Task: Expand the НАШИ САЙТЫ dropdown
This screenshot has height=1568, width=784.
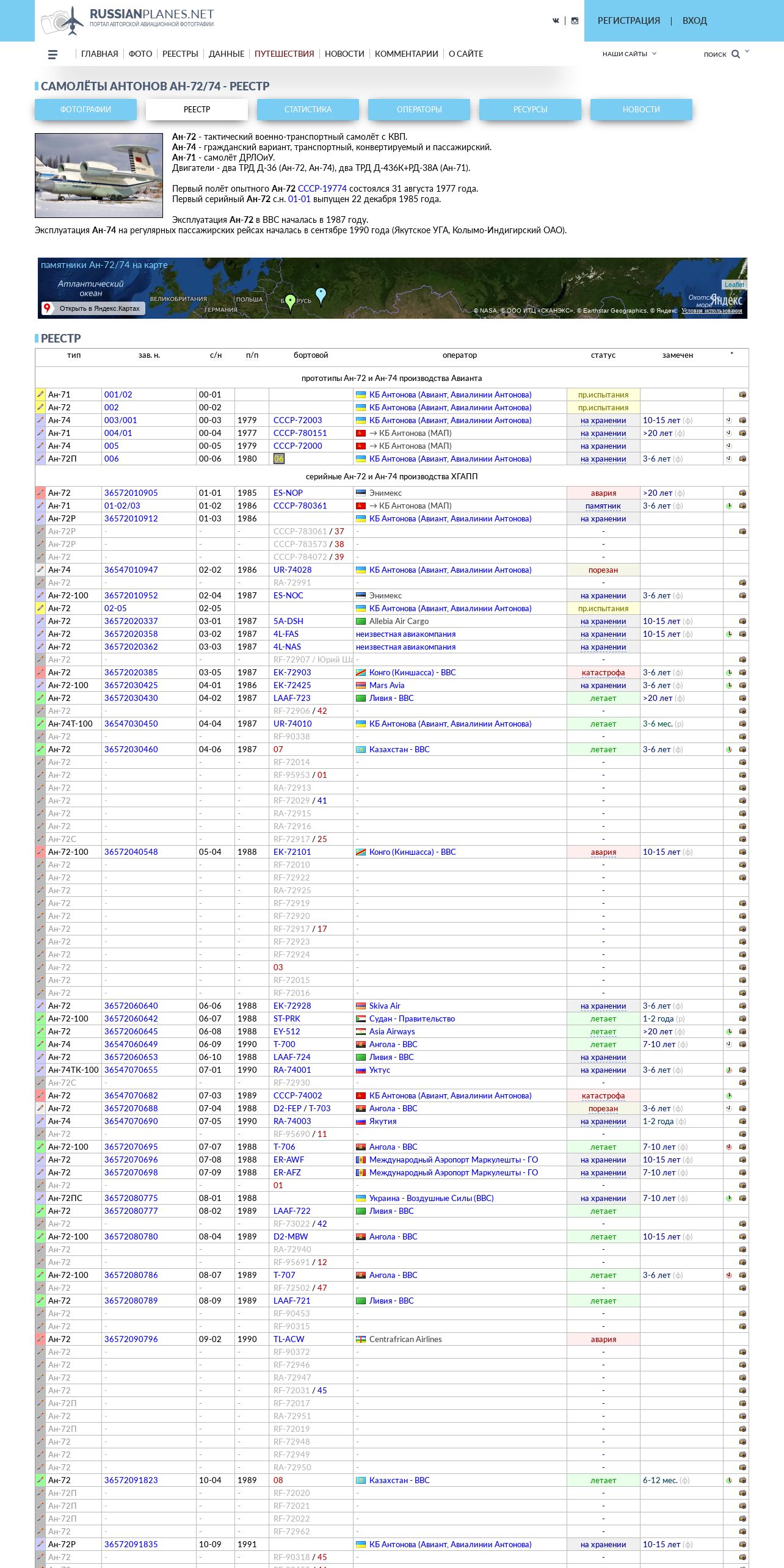Action: tap(630, 54)
